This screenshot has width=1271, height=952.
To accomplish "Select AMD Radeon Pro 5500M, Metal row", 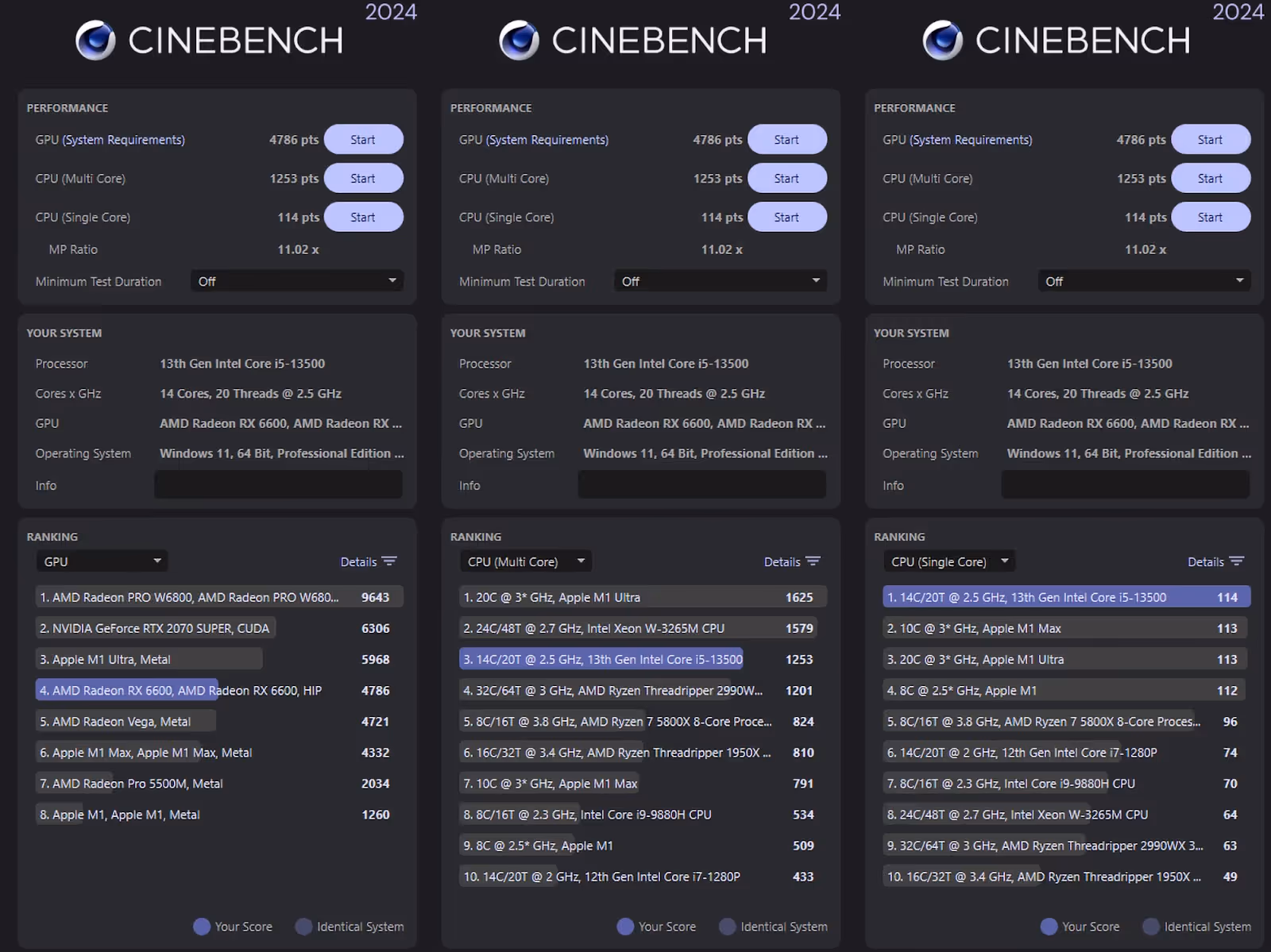I will point(219,783).
